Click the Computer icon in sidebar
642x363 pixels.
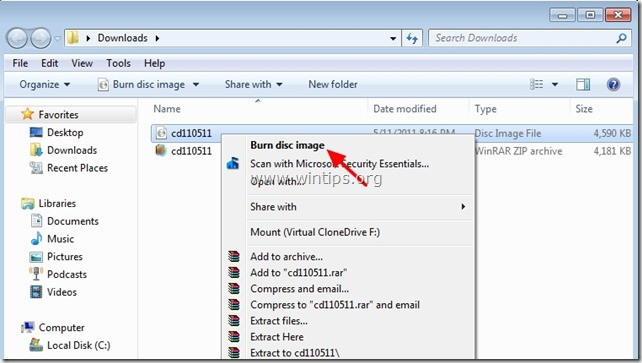pos(27,327)
